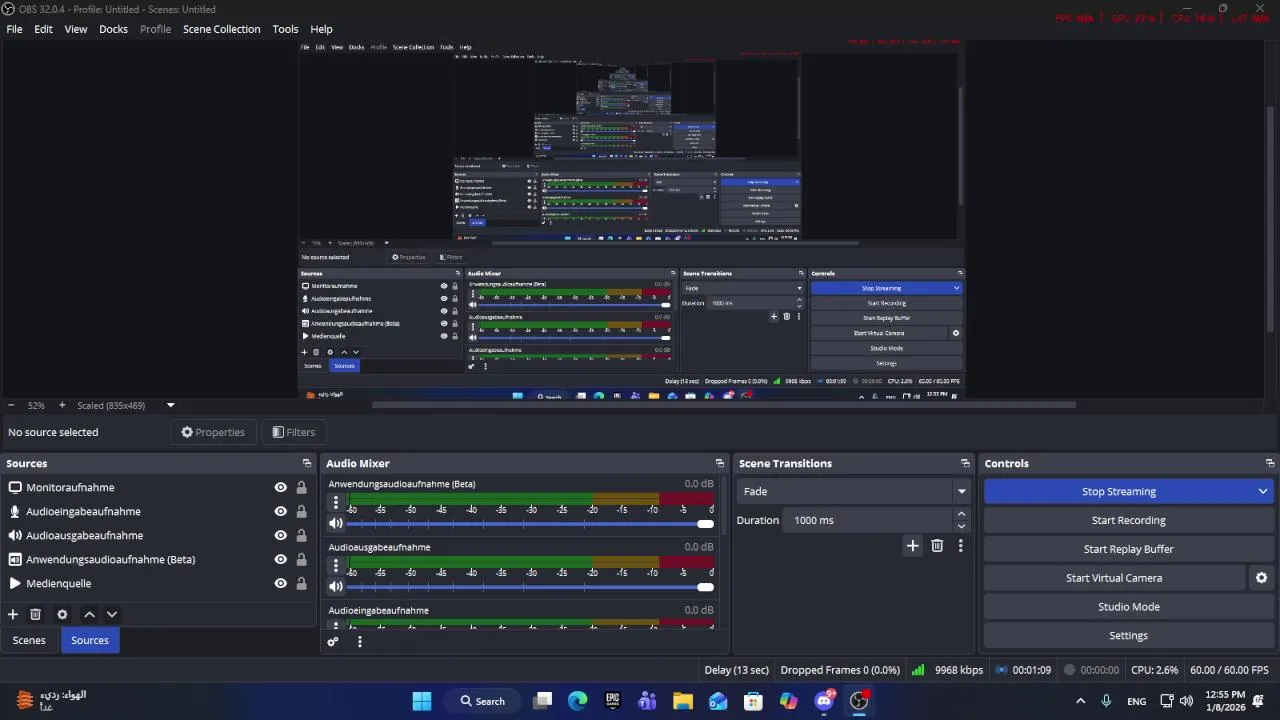The width and height of the screenshot is (1280, 720).
Task: Click Start Recording button
Action: pyautogui.click(x=1128, y=520)
